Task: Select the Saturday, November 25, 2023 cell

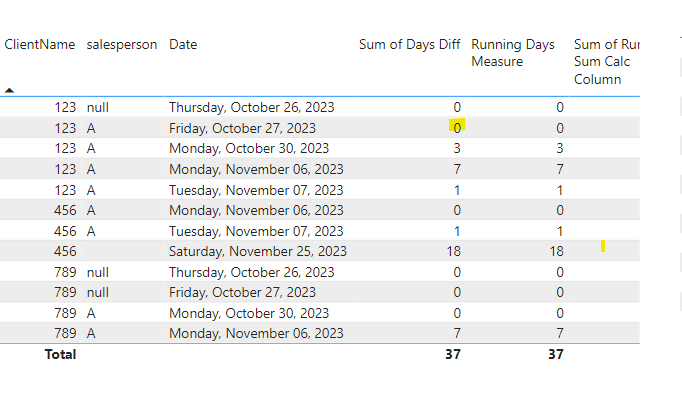Action: (x=258, y=251)
